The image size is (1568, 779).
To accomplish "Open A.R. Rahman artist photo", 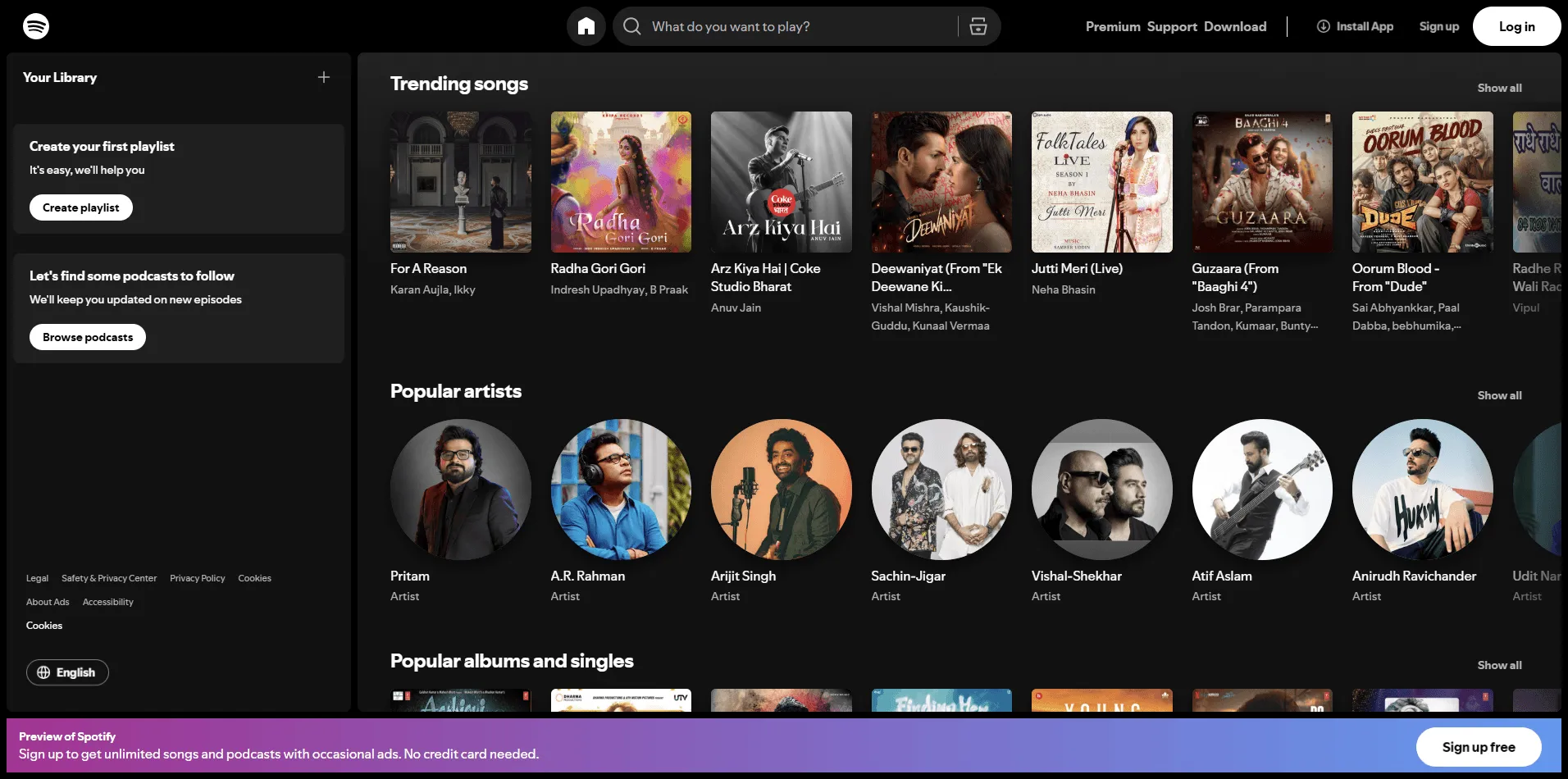I will pos(621,490).
